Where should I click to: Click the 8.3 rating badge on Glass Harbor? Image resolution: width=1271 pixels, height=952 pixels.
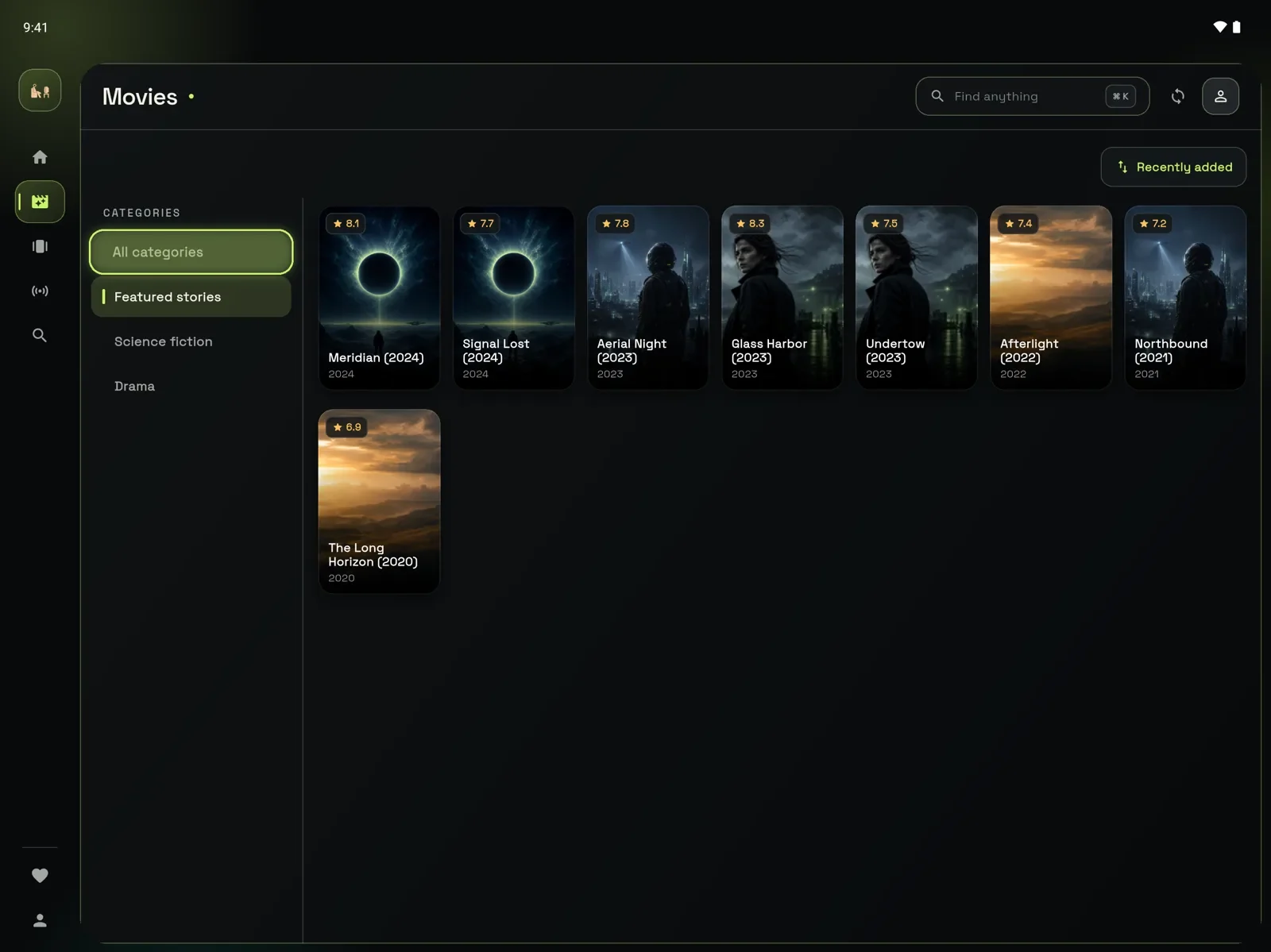pyautogui.click(x=750, y=223)
